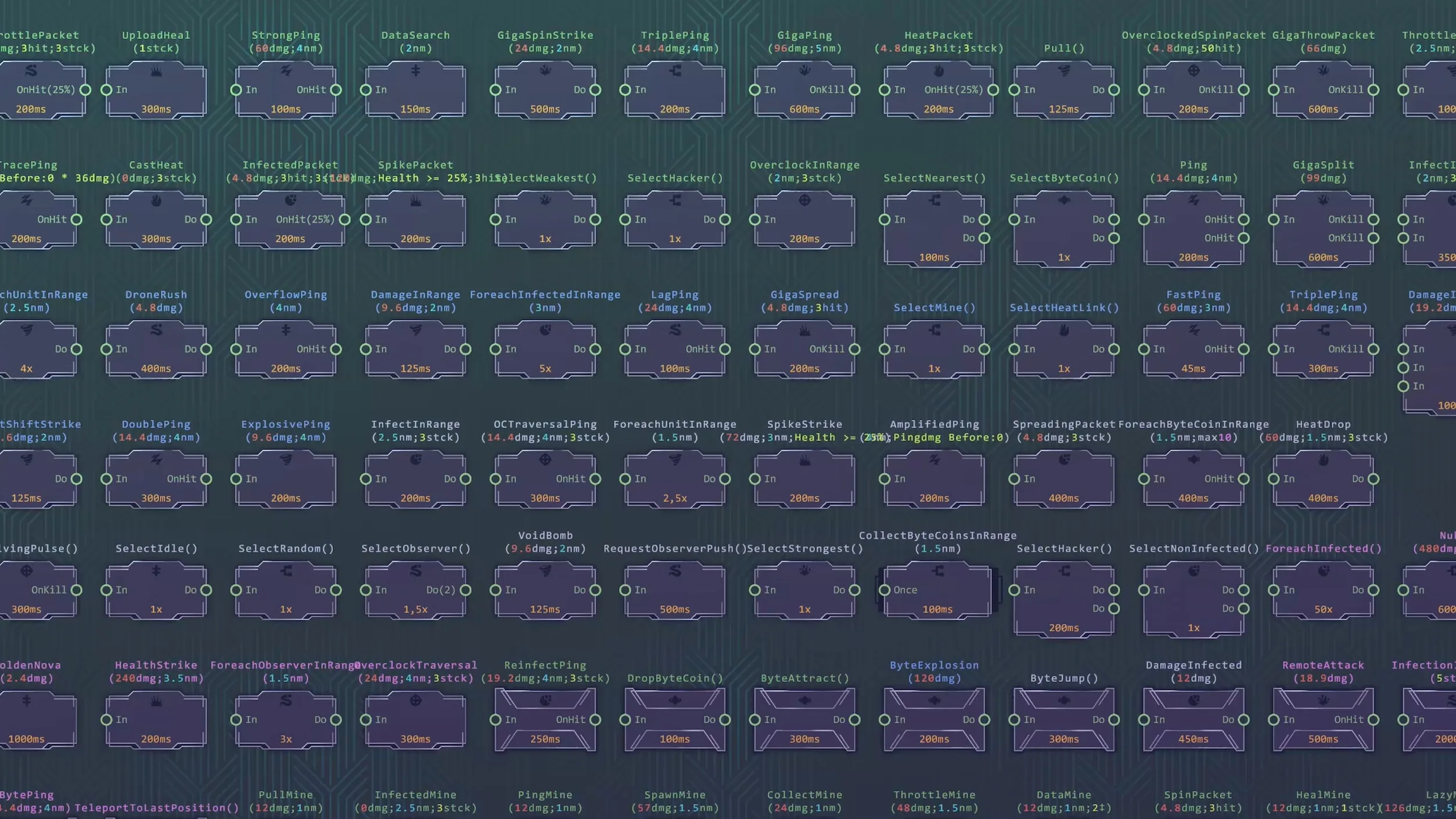Click the flame icon on CastHeat node
The width and height of the screenshot is (1456, 819).
click(x=156, y=201)
